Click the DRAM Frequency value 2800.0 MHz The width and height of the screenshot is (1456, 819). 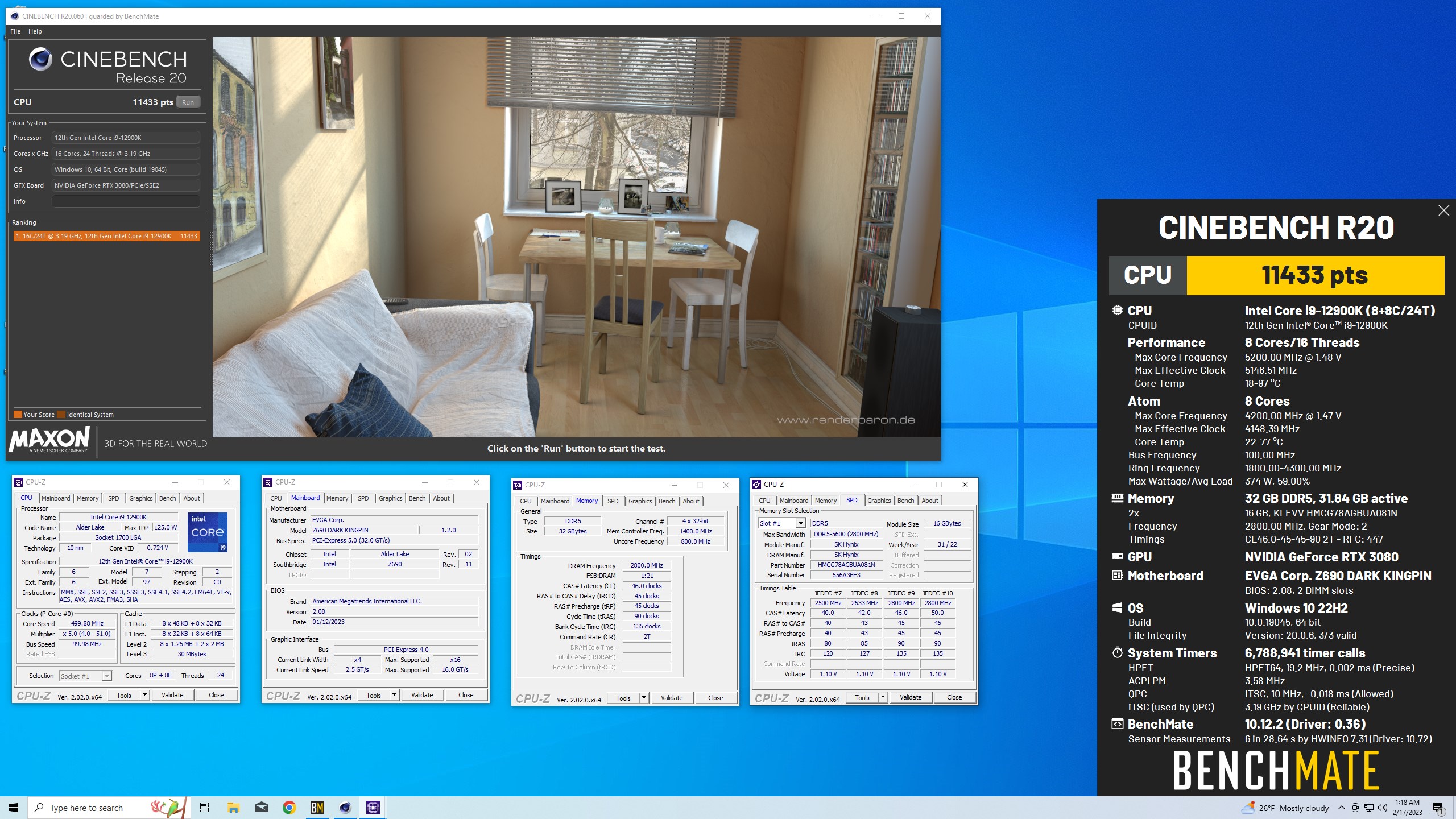click(x=647, y=565)
